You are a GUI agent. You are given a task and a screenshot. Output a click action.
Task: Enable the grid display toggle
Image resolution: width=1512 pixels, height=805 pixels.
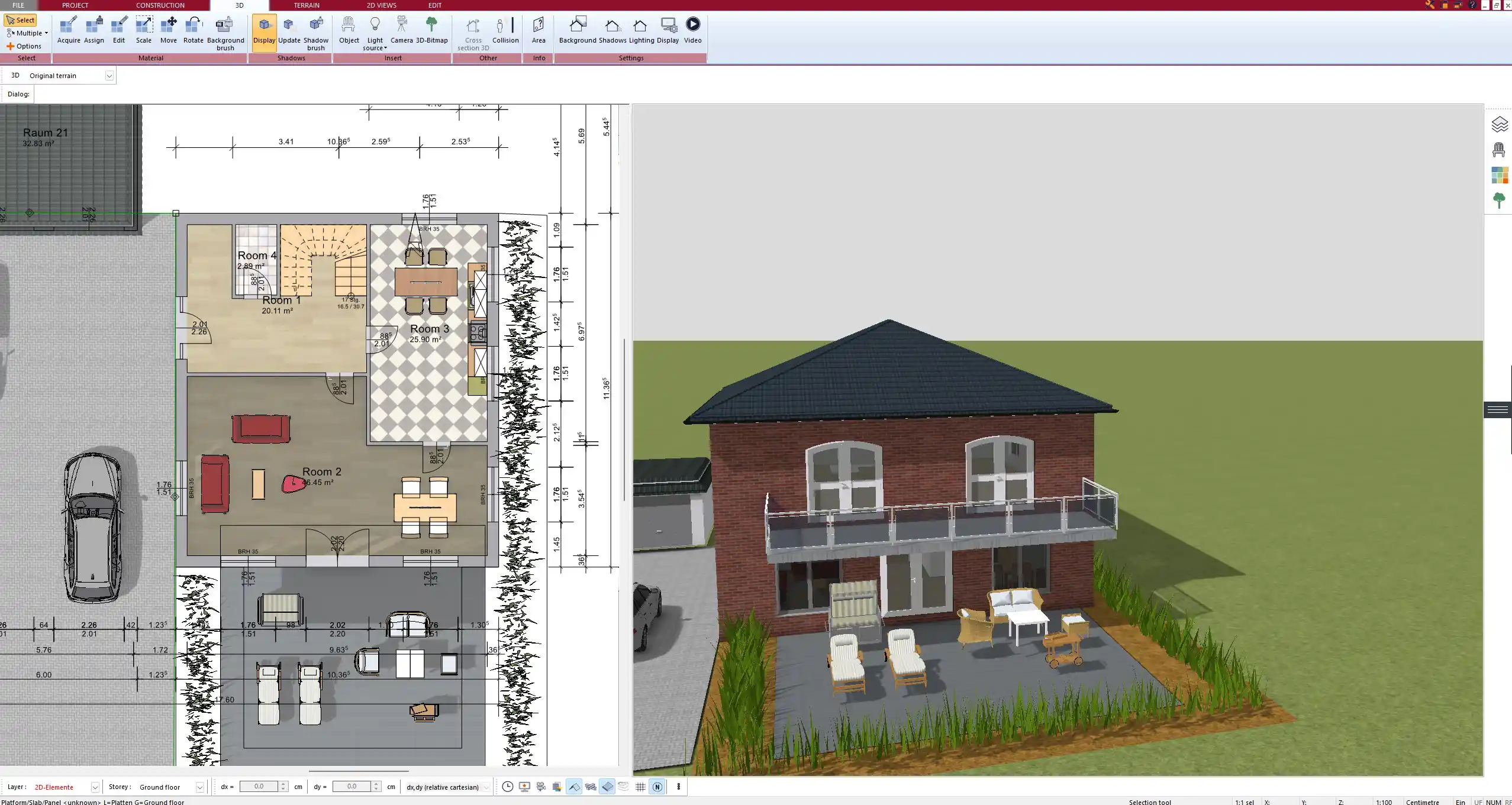[640, 787]
